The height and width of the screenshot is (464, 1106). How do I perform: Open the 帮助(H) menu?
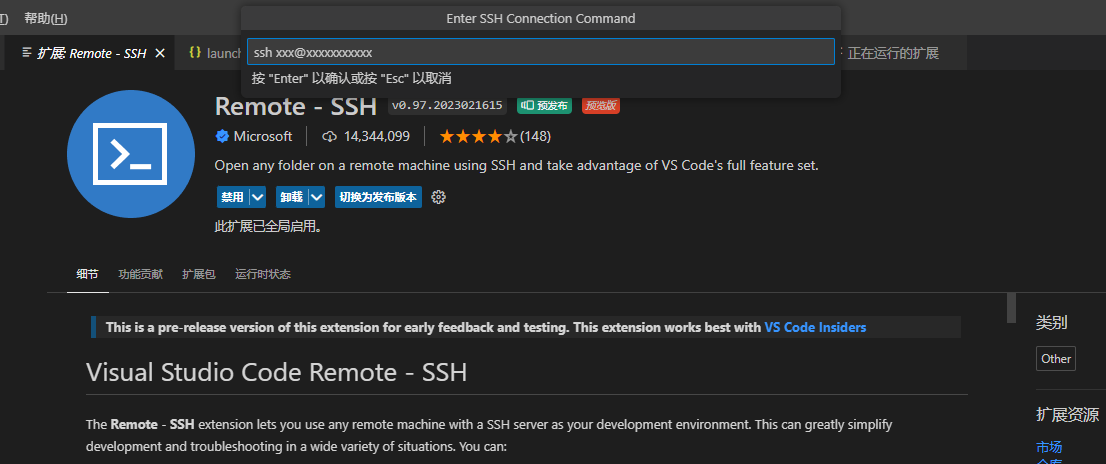pos(46,18)
